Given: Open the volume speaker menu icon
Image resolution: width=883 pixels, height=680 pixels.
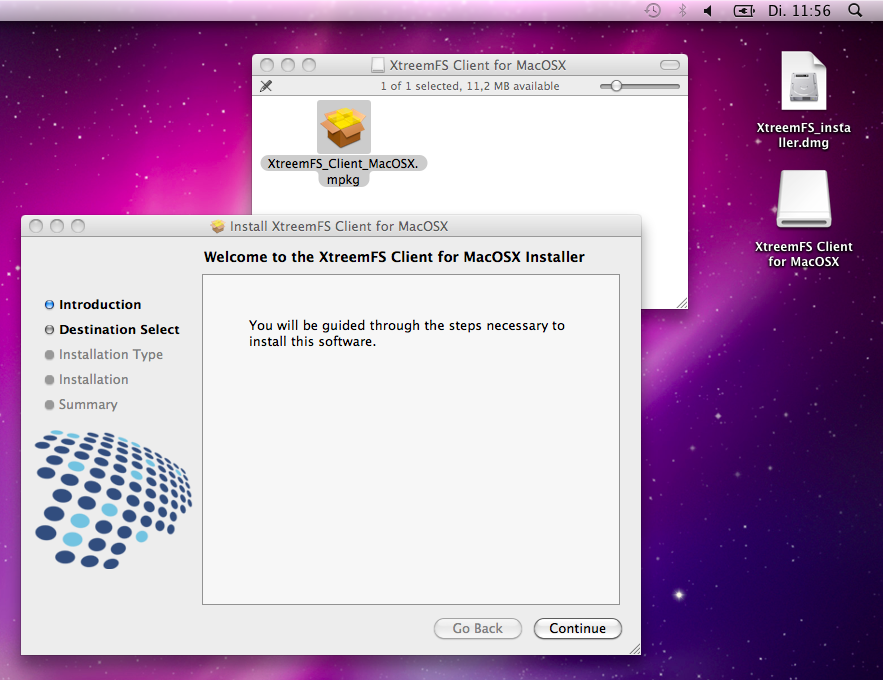Looking at the screenshot, I should pyautogui.click(x=708, y=10).
